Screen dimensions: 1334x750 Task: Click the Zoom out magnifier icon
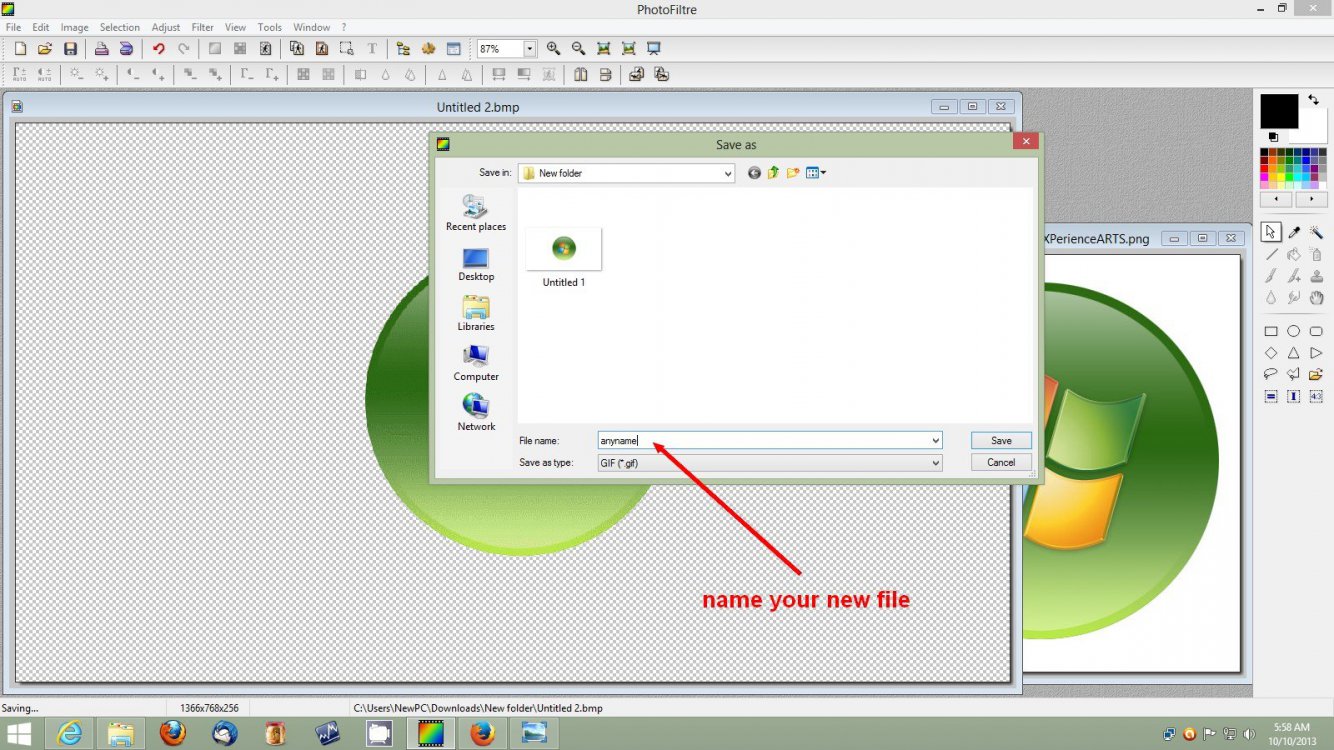(578, 48)
